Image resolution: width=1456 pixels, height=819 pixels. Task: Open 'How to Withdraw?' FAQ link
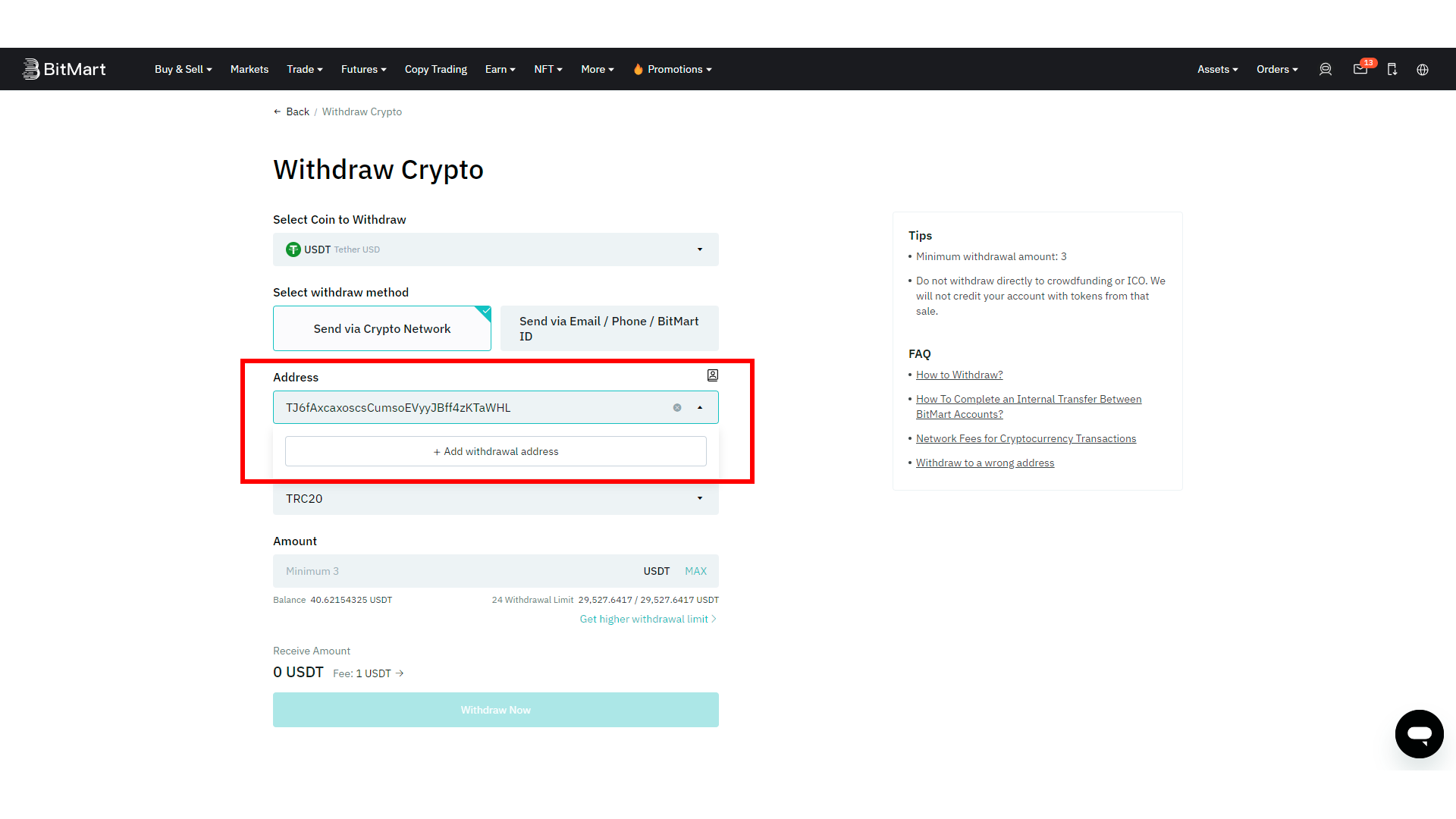coord(959,375)
